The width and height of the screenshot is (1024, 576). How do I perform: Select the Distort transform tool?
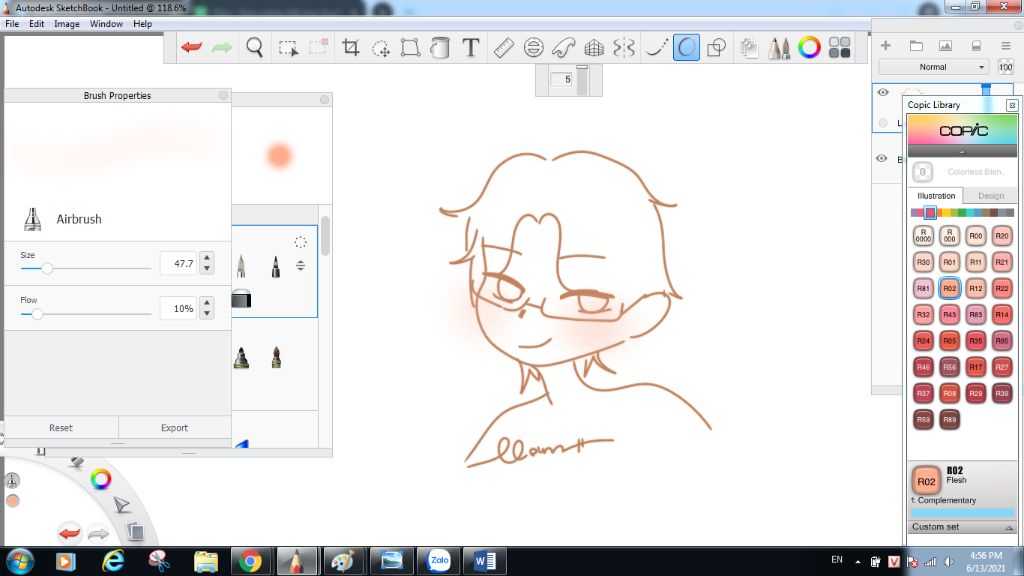410,48
